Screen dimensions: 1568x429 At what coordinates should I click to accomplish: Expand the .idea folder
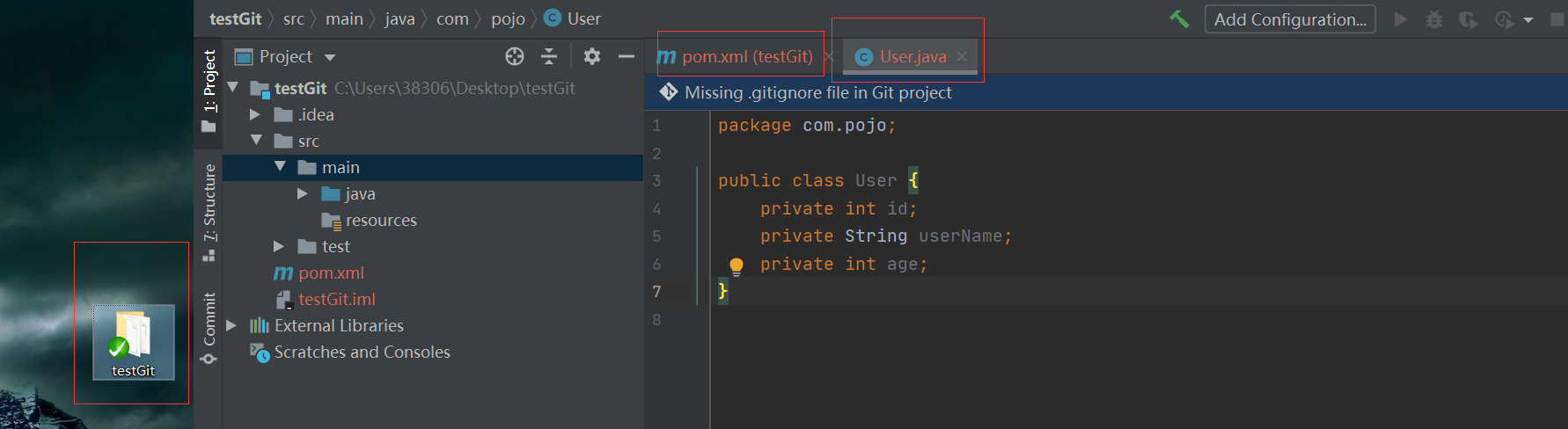tap(255, 114)
